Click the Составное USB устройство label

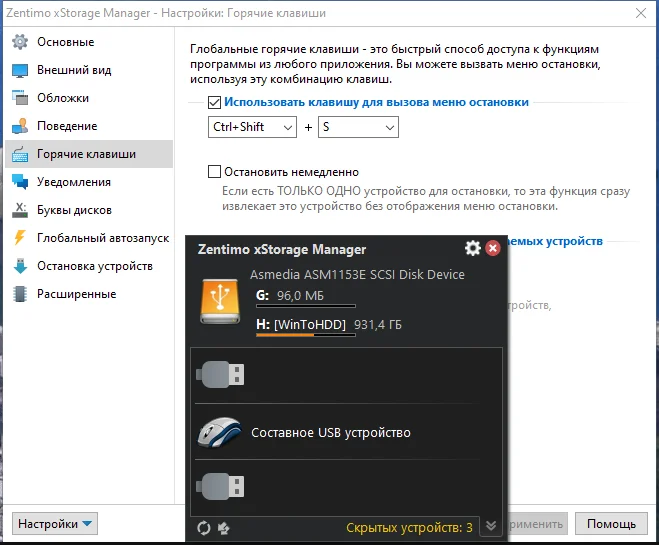[331, 432]
